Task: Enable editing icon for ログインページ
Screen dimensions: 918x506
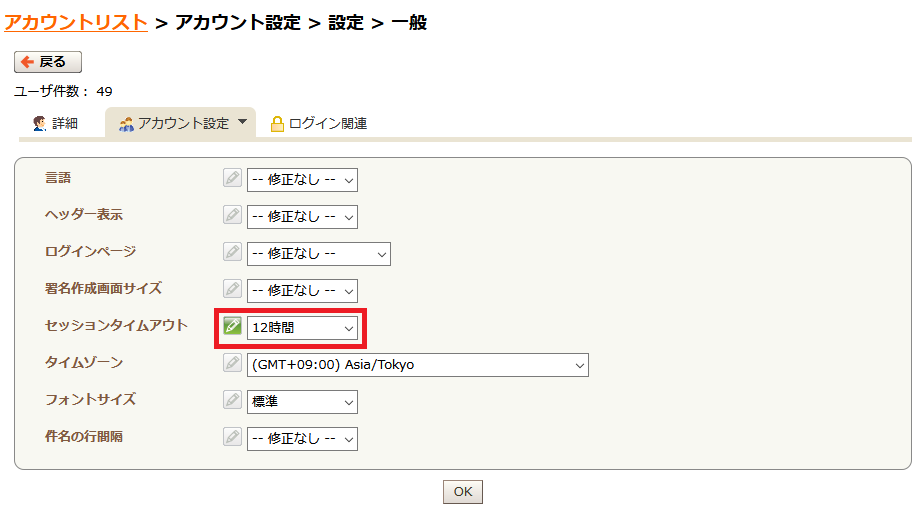Action: pos(232,252)
